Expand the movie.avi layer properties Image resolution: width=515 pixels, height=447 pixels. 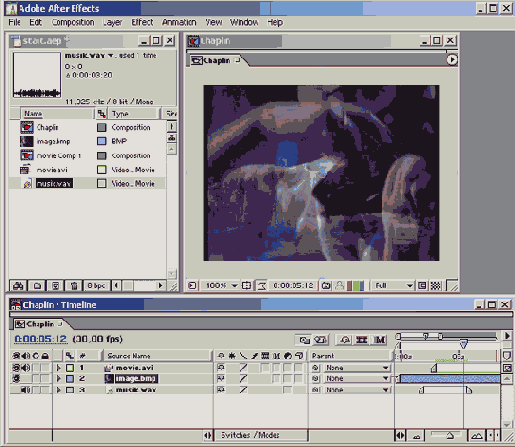click(59, 368)
